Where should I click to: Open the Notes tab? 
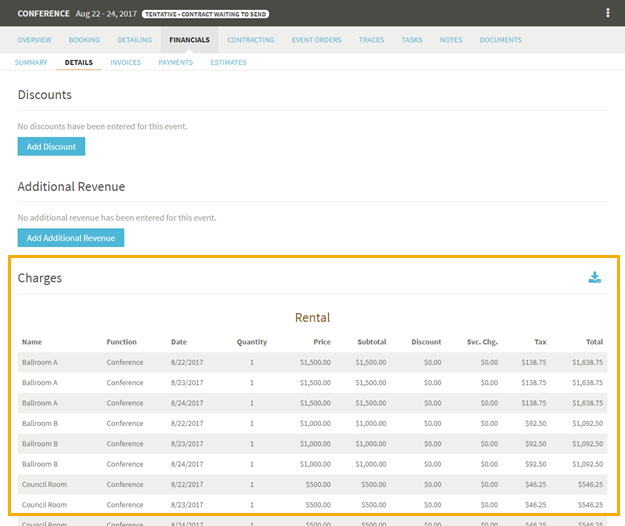450,40
